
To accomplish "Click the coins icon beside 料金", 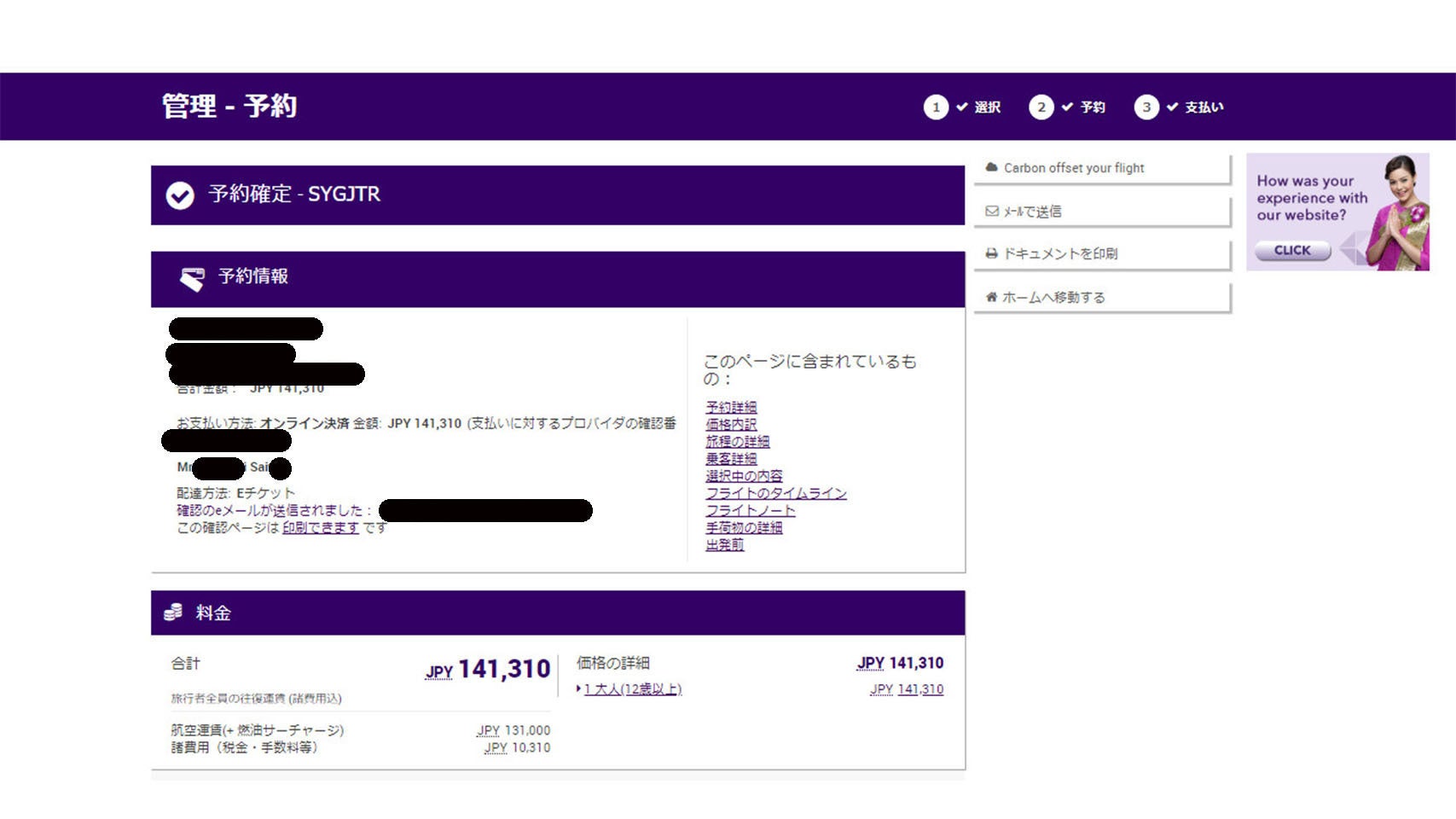I will (173, 613).
